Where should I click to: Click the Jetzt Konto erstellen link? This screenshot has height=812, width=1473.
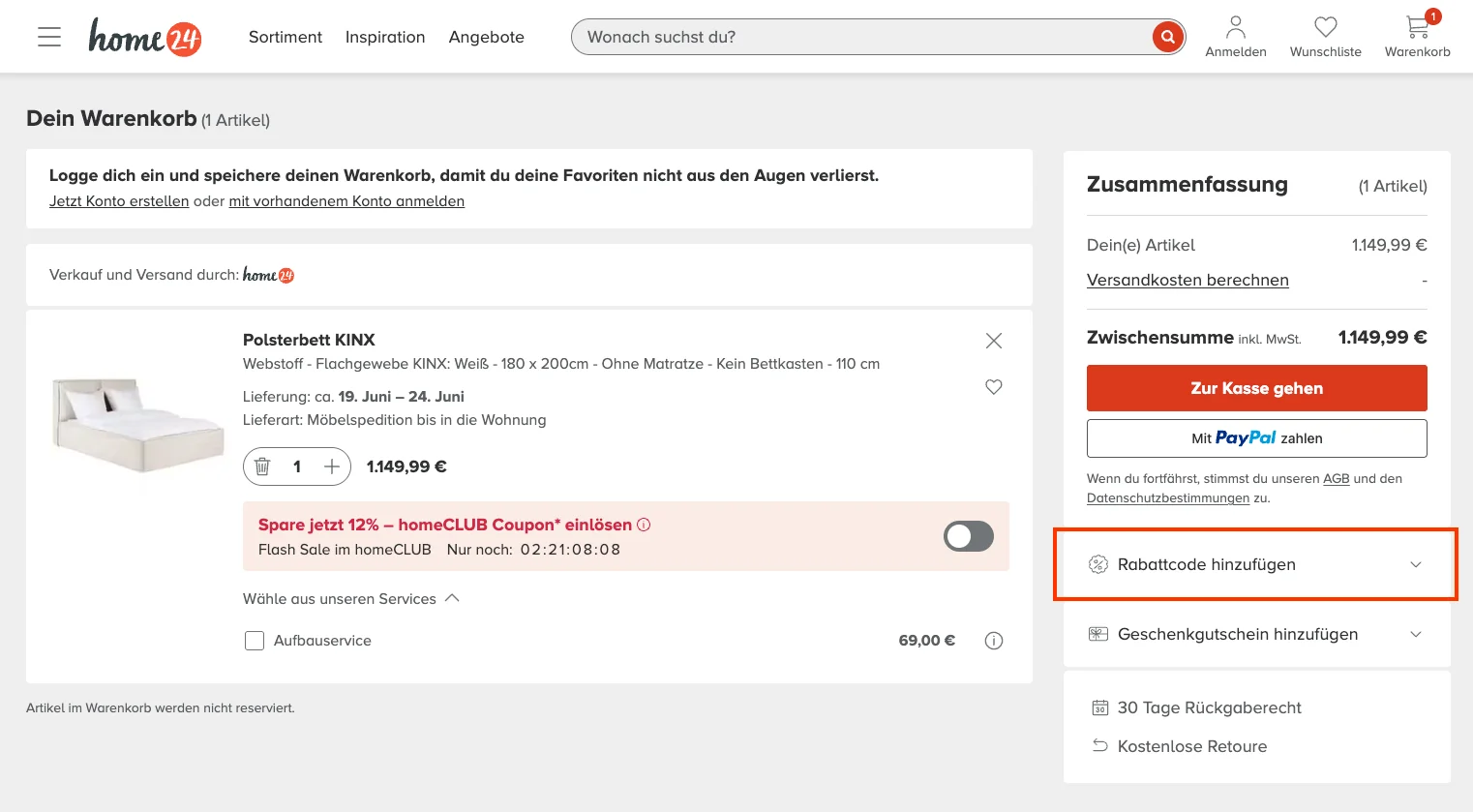pos(119,201)
